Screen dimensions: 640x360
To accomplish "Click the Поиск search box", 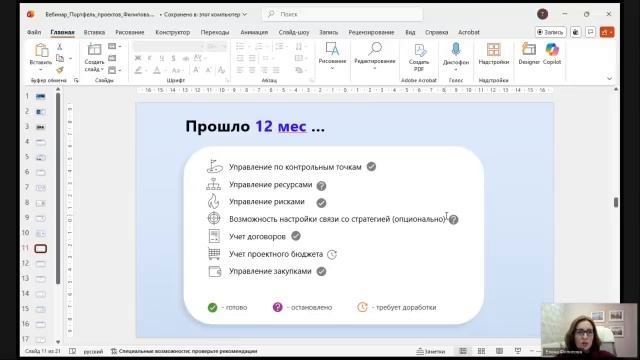I will pyautogui.click(x=342, y=14).
